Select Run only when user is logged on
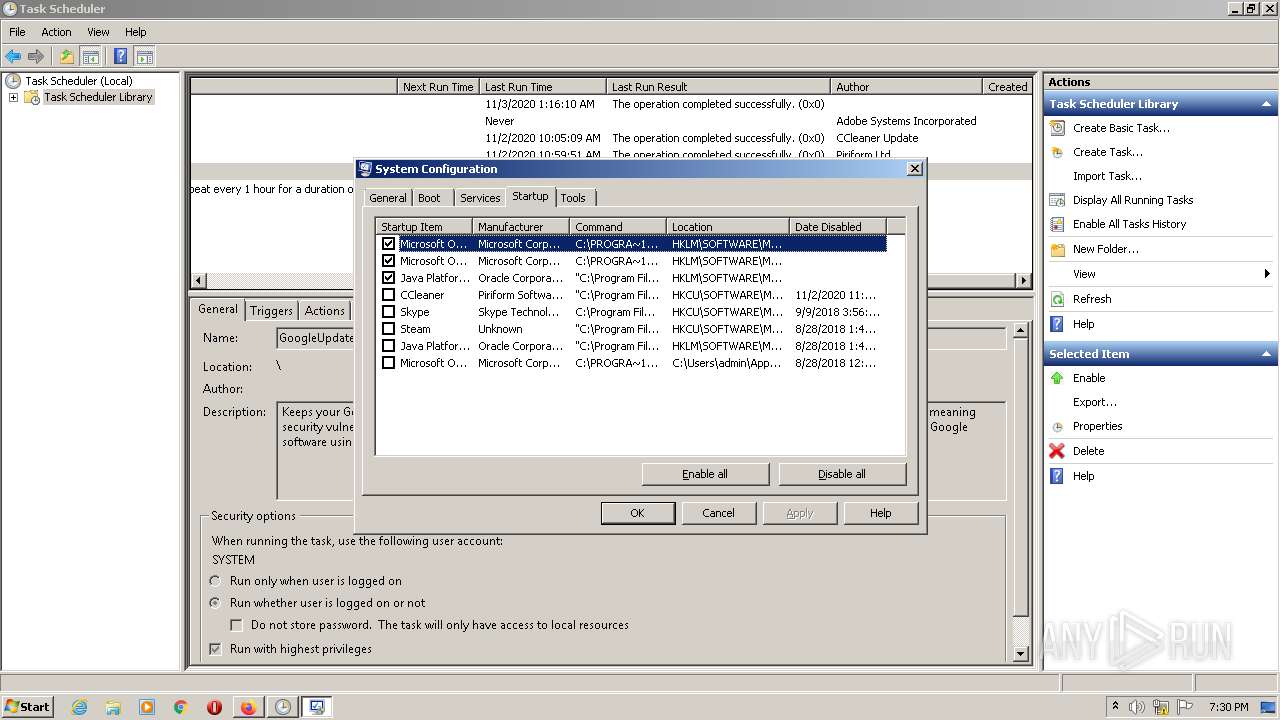The height and width of the screenshot is (720, 1280). click(x=215, y=581)
